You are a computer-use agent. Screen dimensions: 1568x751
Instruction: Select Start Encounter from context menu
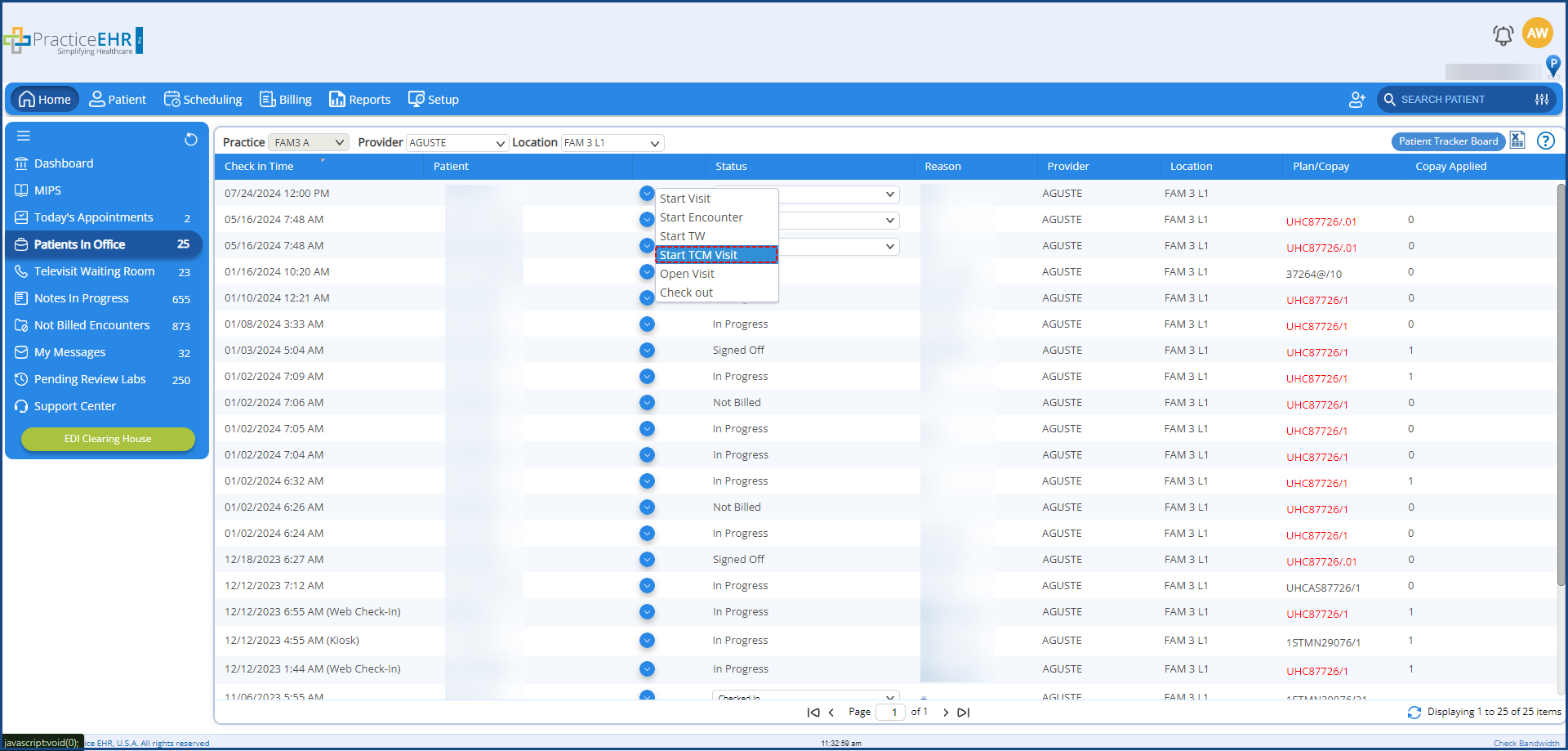coord(716,217)
